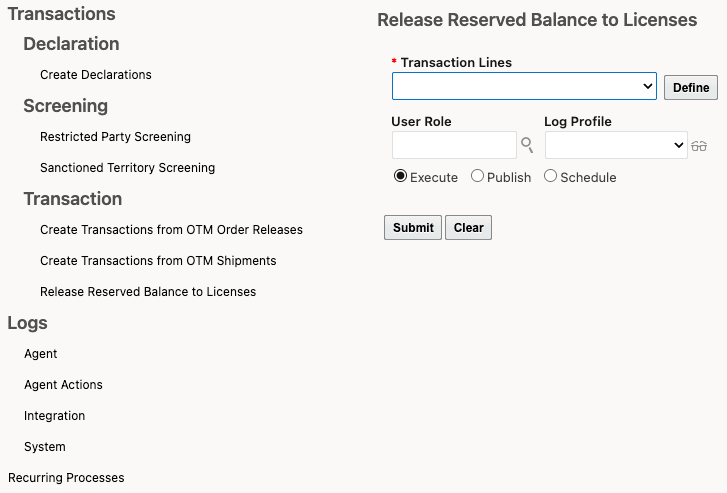
Task: Open the System logs item
Action: pyautogui.click(x=45, y=447)
